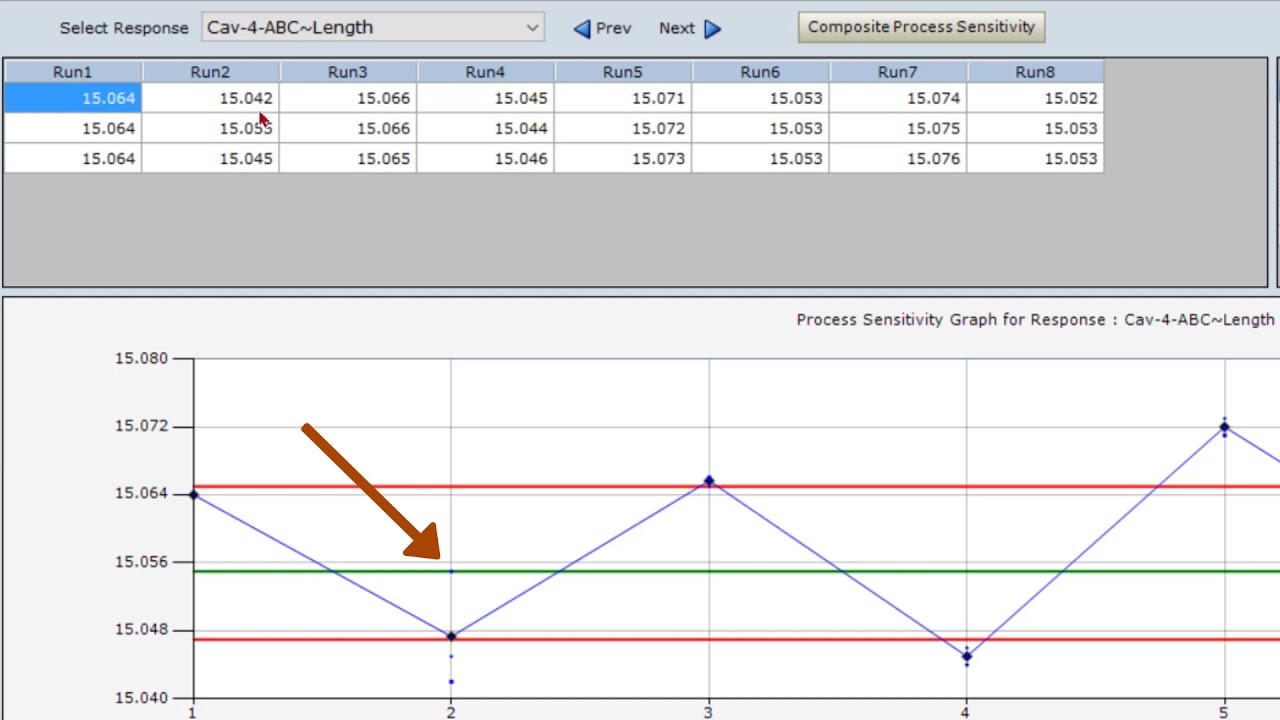Click the Run 1 data point on graph
This screenshot has height=720, width=1280.
(x=194, y=495)
